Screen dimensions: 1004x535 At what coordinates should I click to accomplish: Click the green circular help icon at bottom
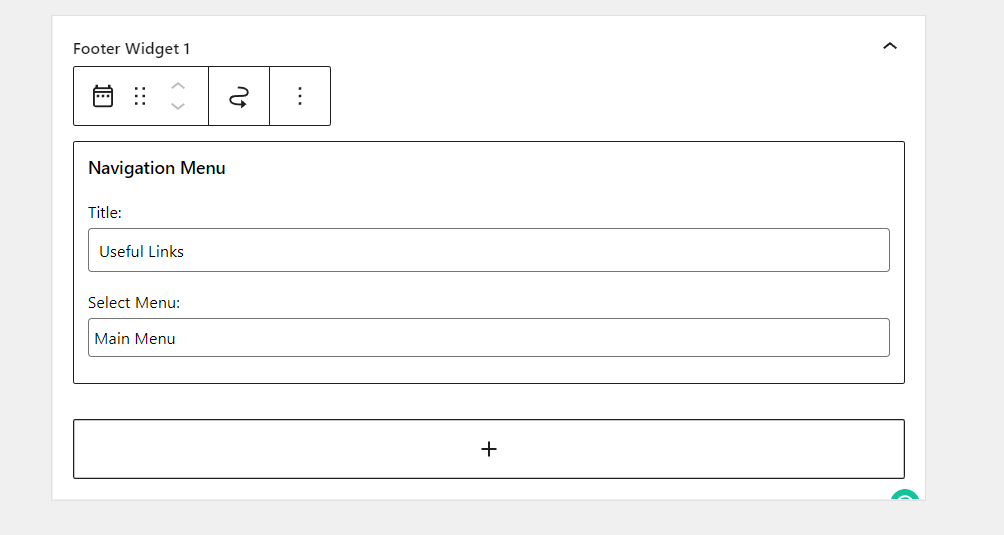(x=905, y=495)
